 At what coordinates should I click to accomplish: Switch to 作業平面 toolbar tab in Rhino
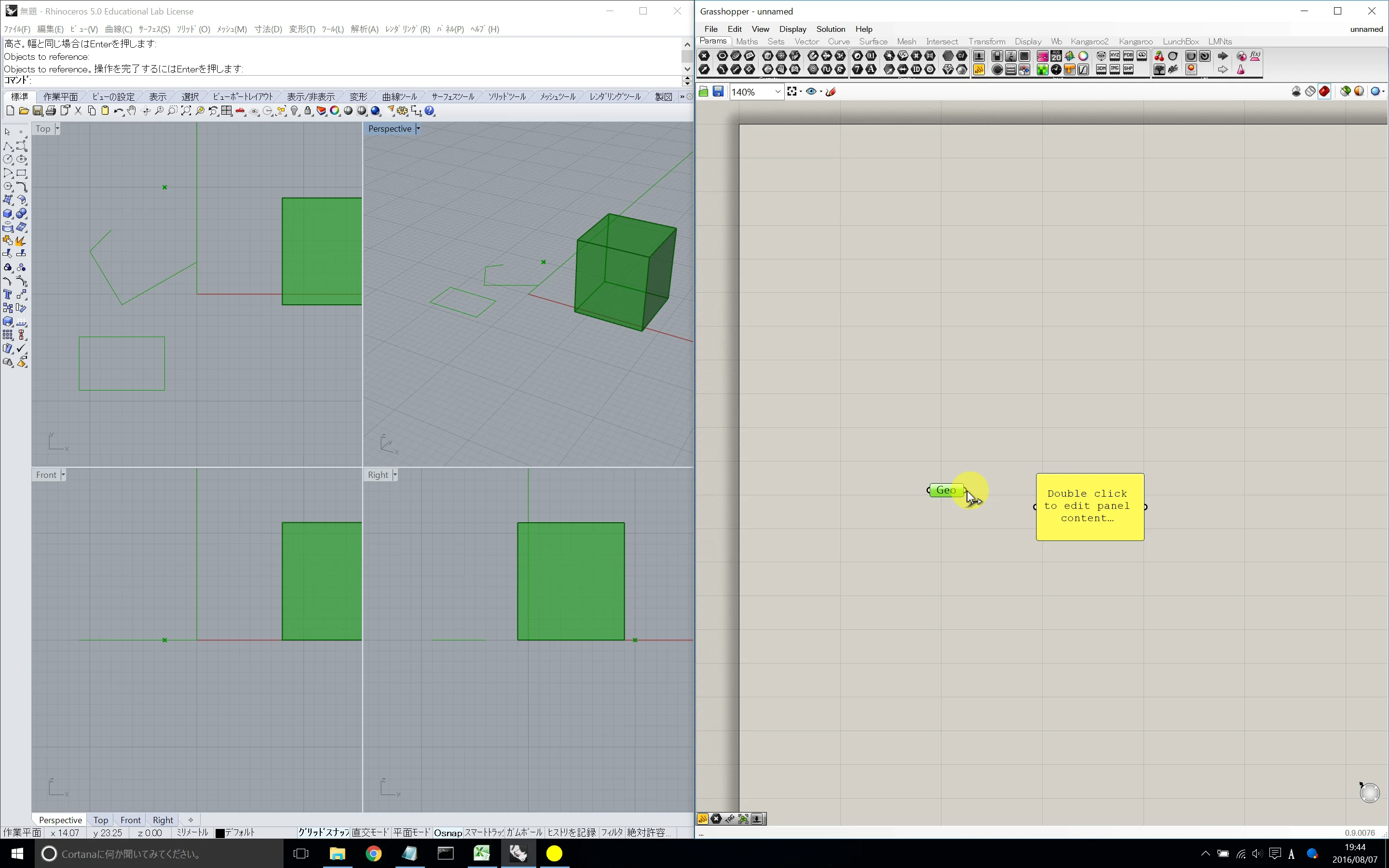point(60,96)
